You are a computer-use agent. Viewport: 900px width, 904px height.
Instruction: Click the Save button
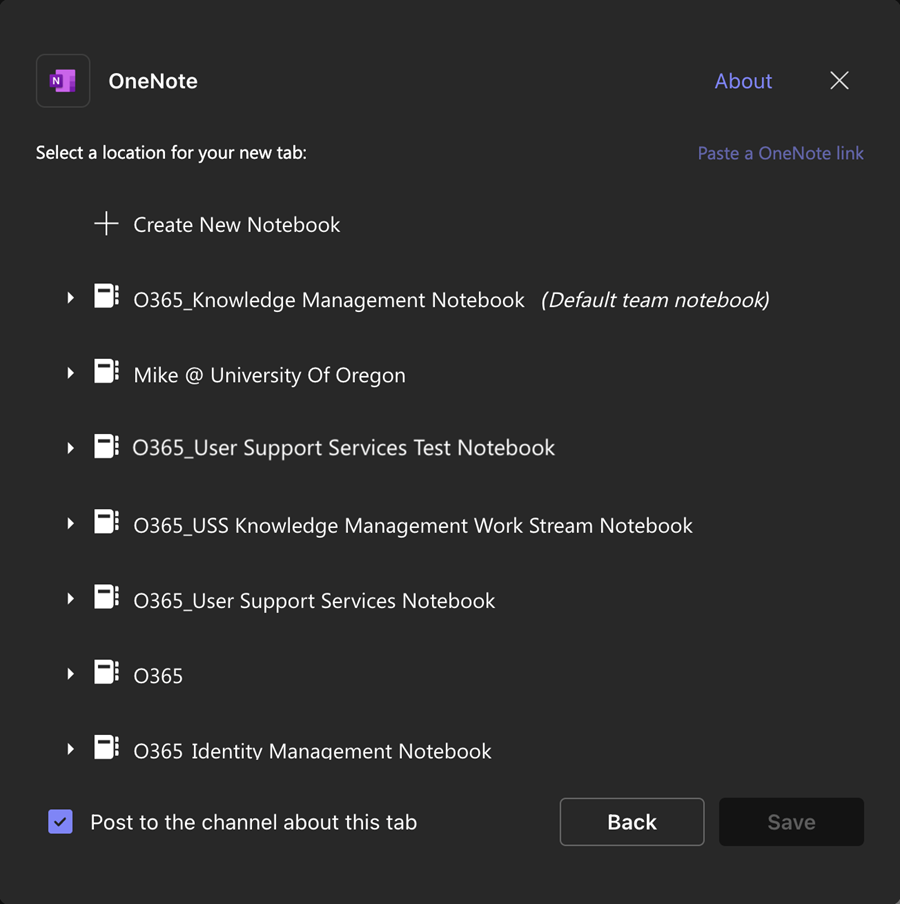(x=791, y=822)
